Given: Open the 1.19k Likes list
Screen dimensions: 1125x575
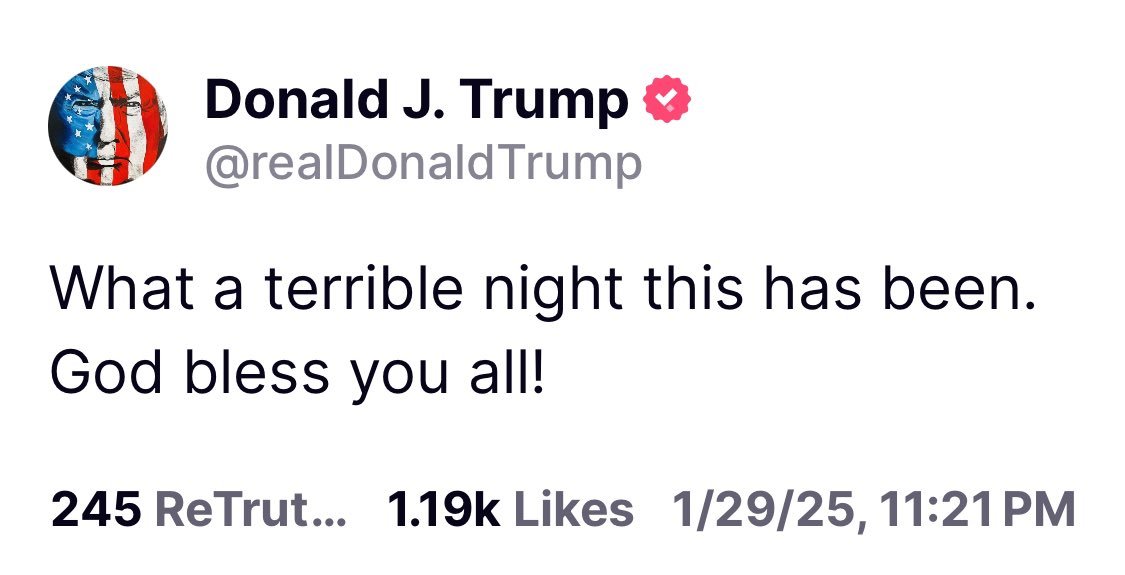Looking at the screenshot, I should point(510,510).
